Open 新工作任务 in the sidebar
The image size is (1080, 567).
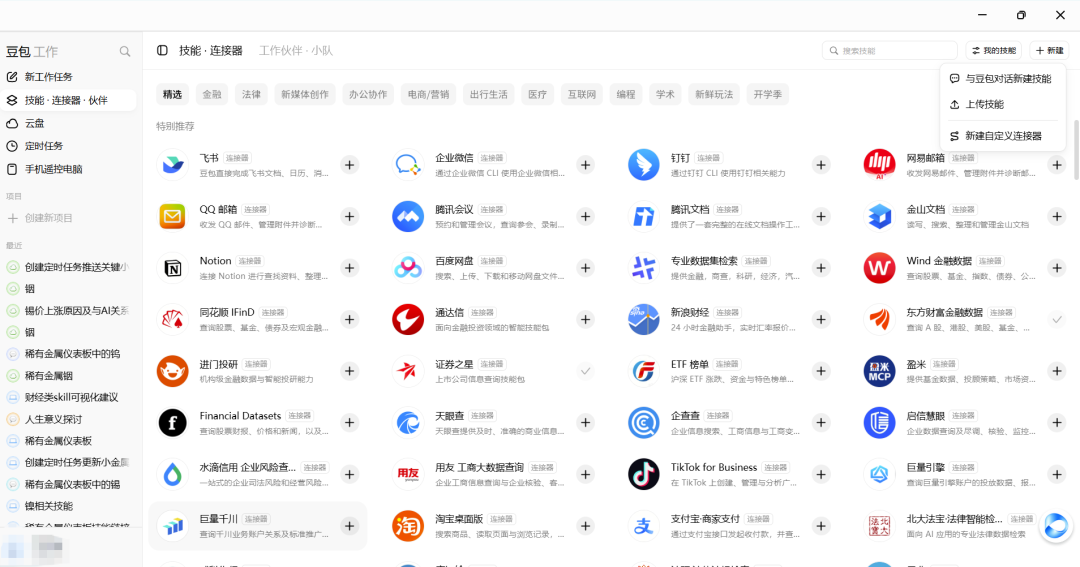pos(69,77)
